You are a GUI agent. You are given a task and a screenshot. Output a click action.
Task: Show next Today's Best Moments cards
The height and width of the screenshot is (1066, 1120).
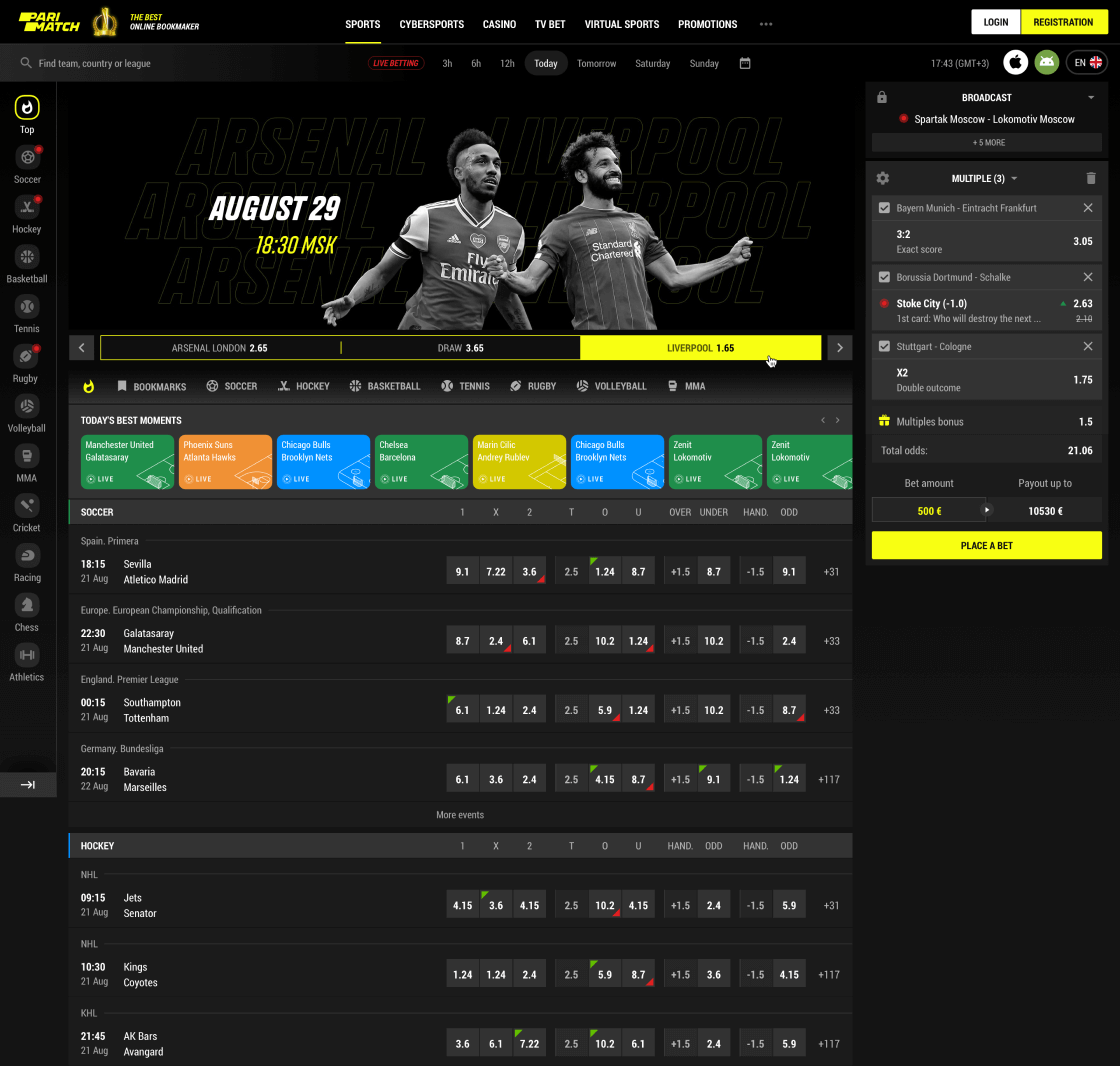click(838, 420)
